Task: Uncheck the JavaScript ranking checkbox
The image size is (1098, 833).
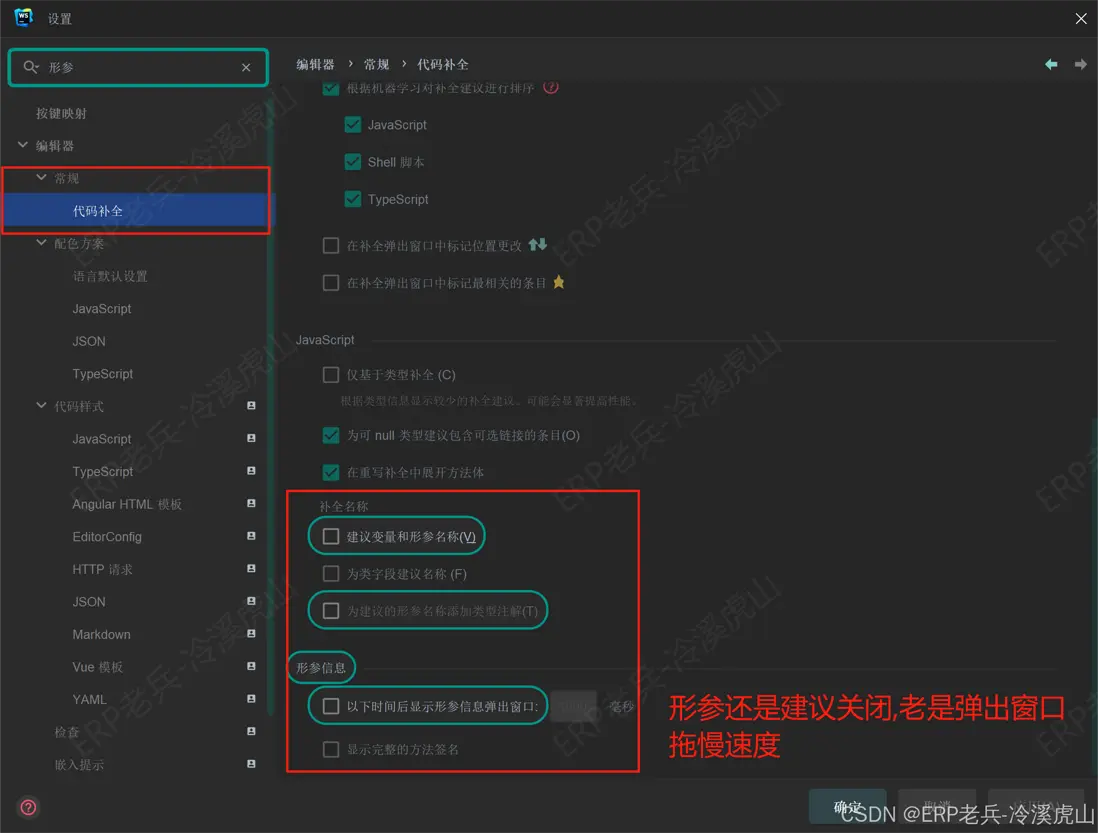Action: pos(352,124)
